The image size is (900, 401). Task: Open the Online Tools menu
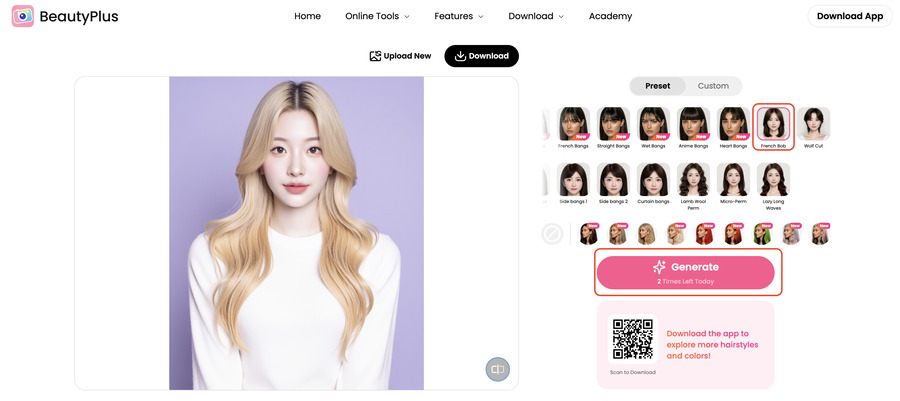pyautogui.click(x=377, y=16)
